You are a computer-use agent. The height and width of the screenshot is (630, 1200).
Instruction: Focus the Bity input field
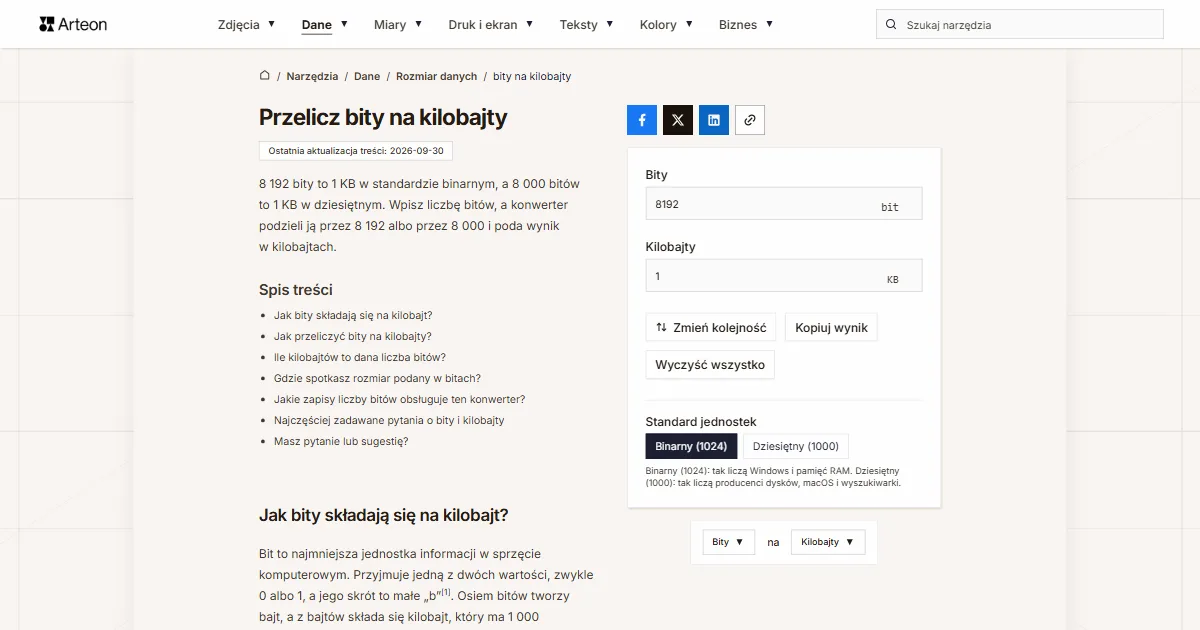point(784,204)
